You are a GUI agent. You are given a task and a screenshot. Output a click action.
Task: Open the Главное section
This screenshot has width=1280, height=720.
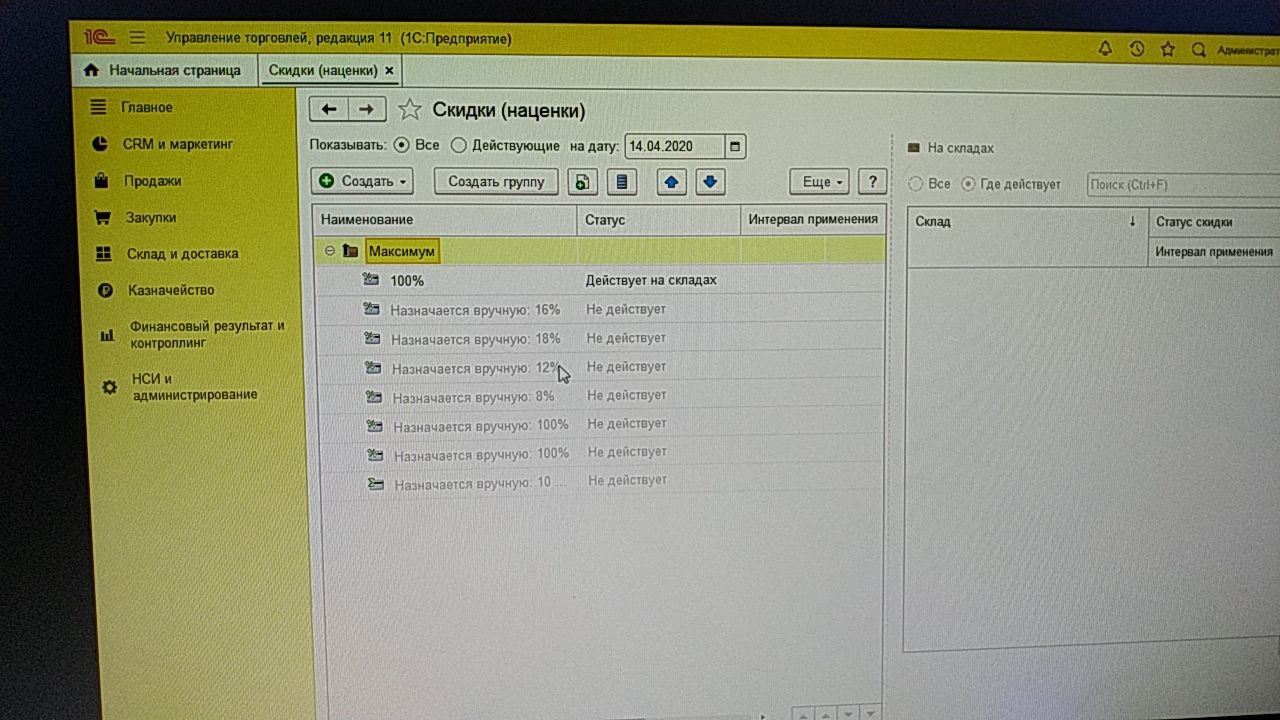coord(147,107)
